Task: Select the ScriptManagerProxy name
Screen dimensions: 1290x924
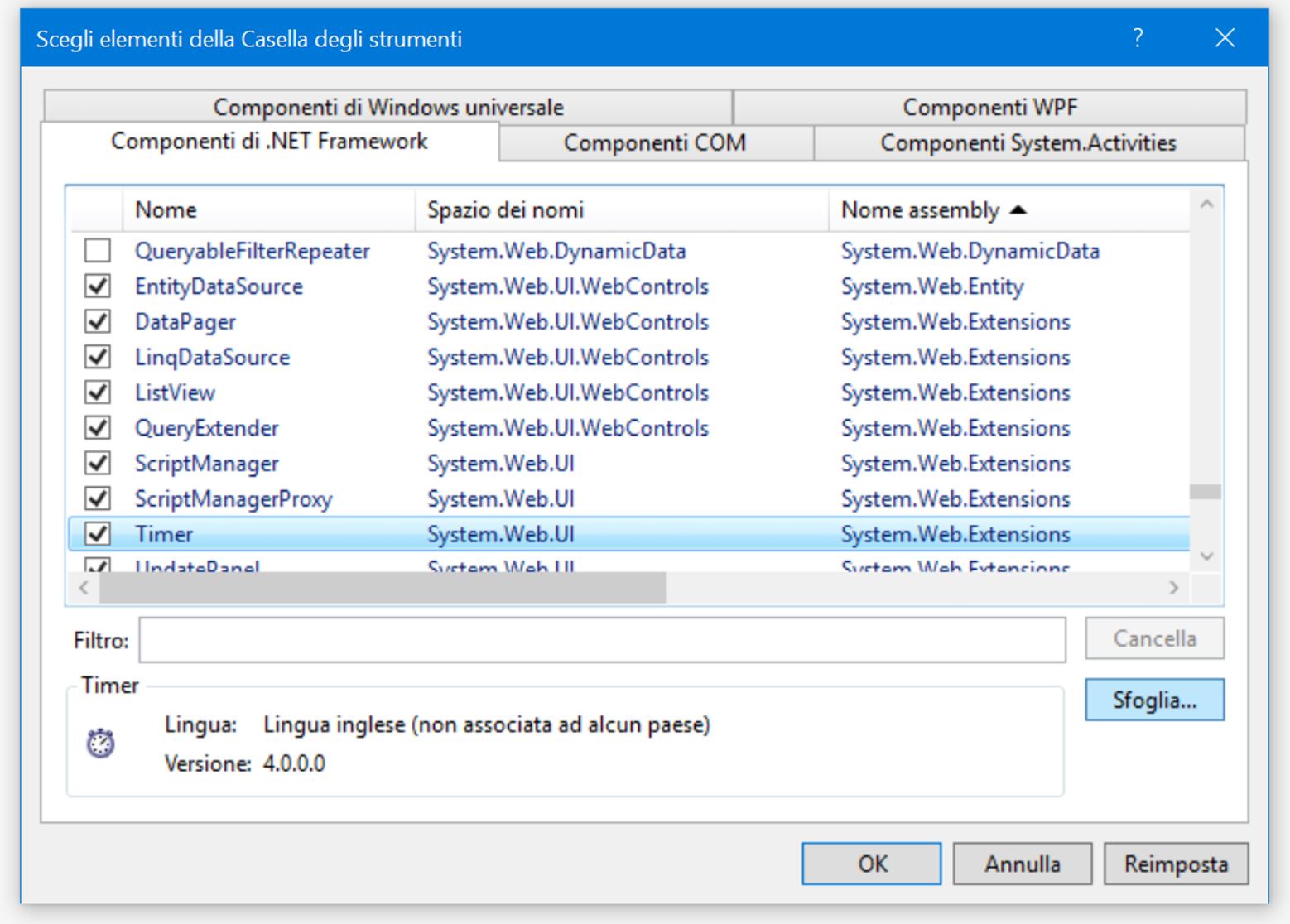Action: (x=233, y=499)
